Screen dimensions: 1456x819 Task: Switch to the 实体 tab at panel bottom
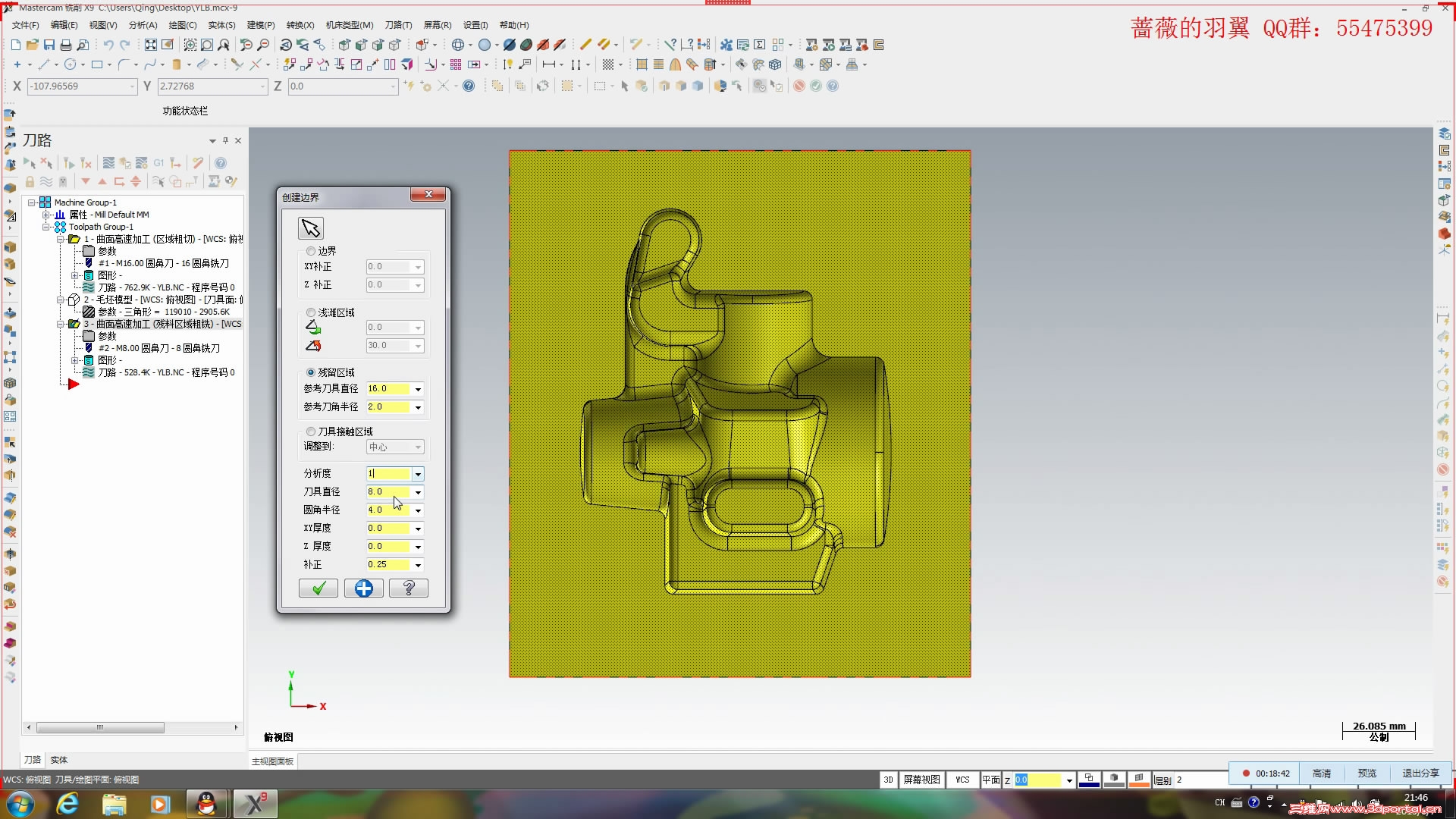tap(59, 760)
